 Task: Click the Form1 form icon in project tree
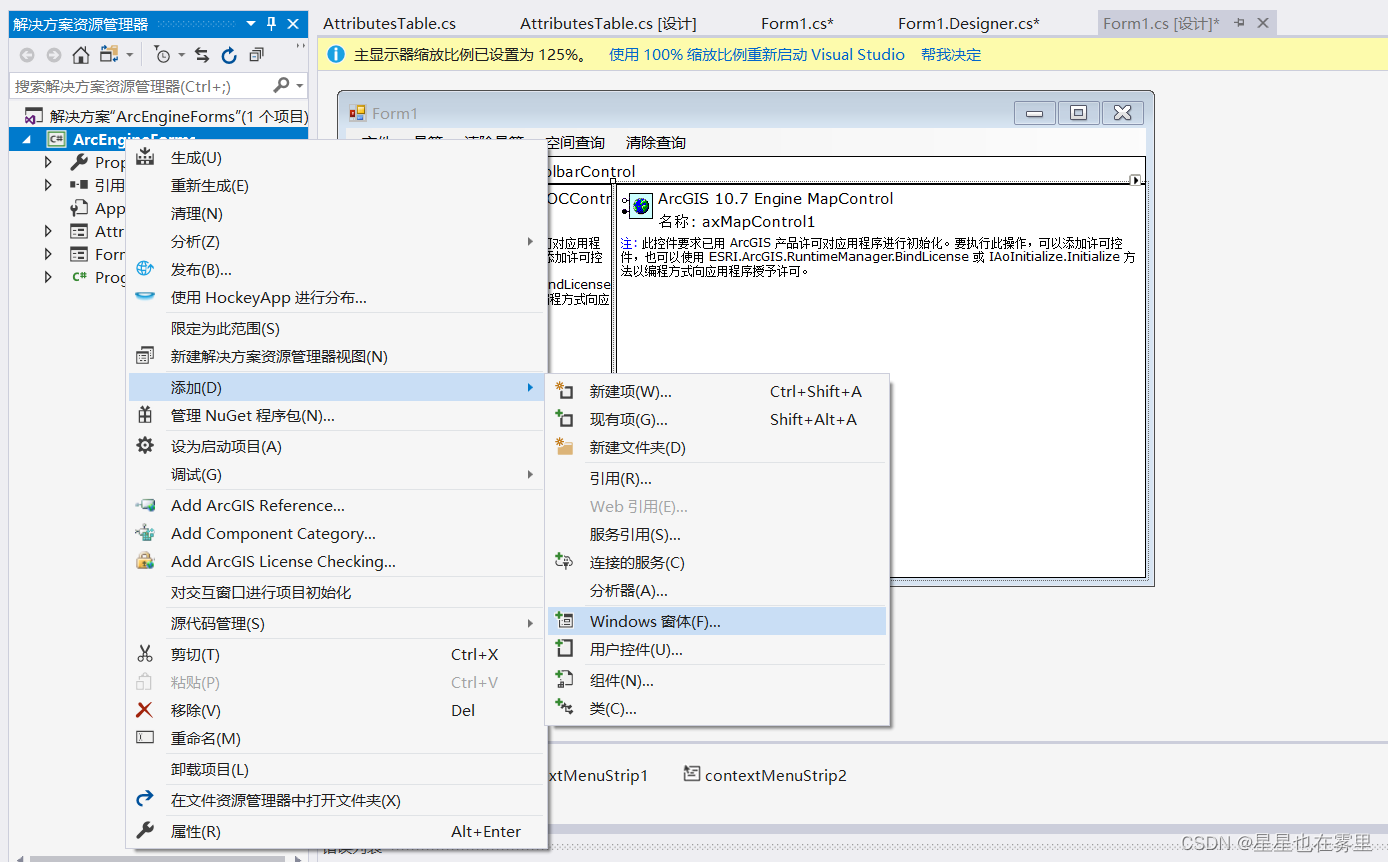click(x=79, y=254)
